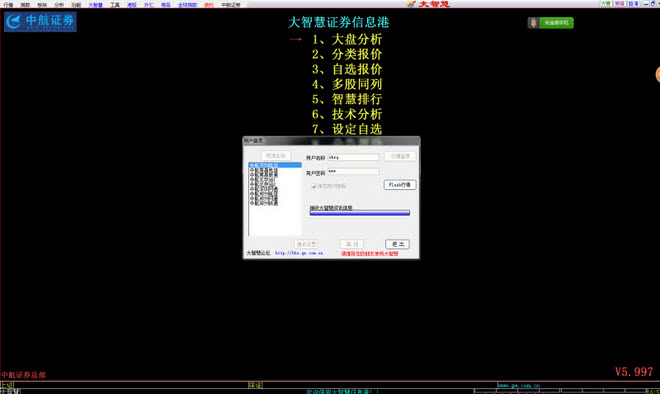The image size is (660, 394).
Task: Click the 退出 button in the login dialog
Action: tap(397, 244)
